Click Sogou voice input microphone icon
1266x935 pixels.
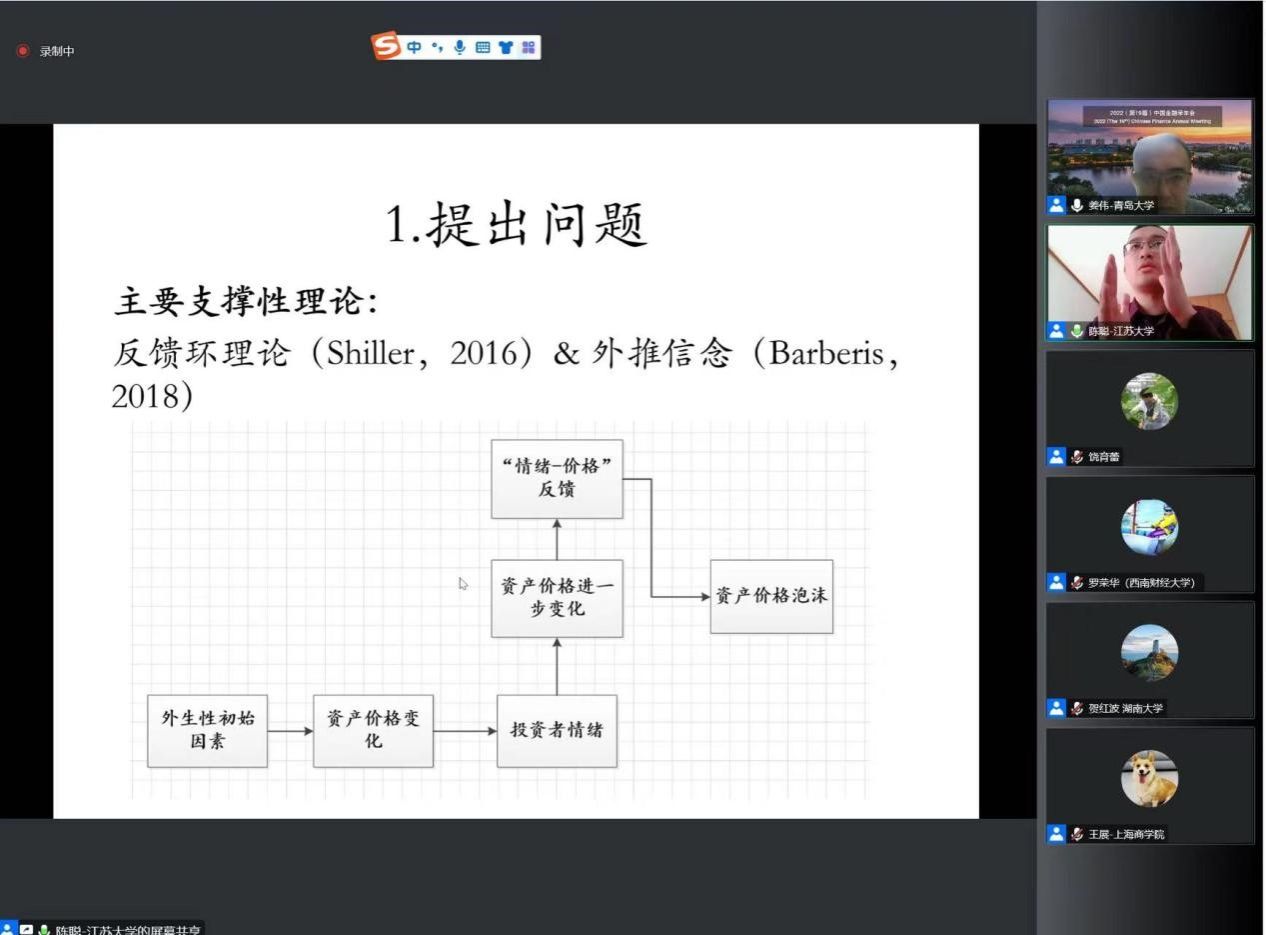459,47
